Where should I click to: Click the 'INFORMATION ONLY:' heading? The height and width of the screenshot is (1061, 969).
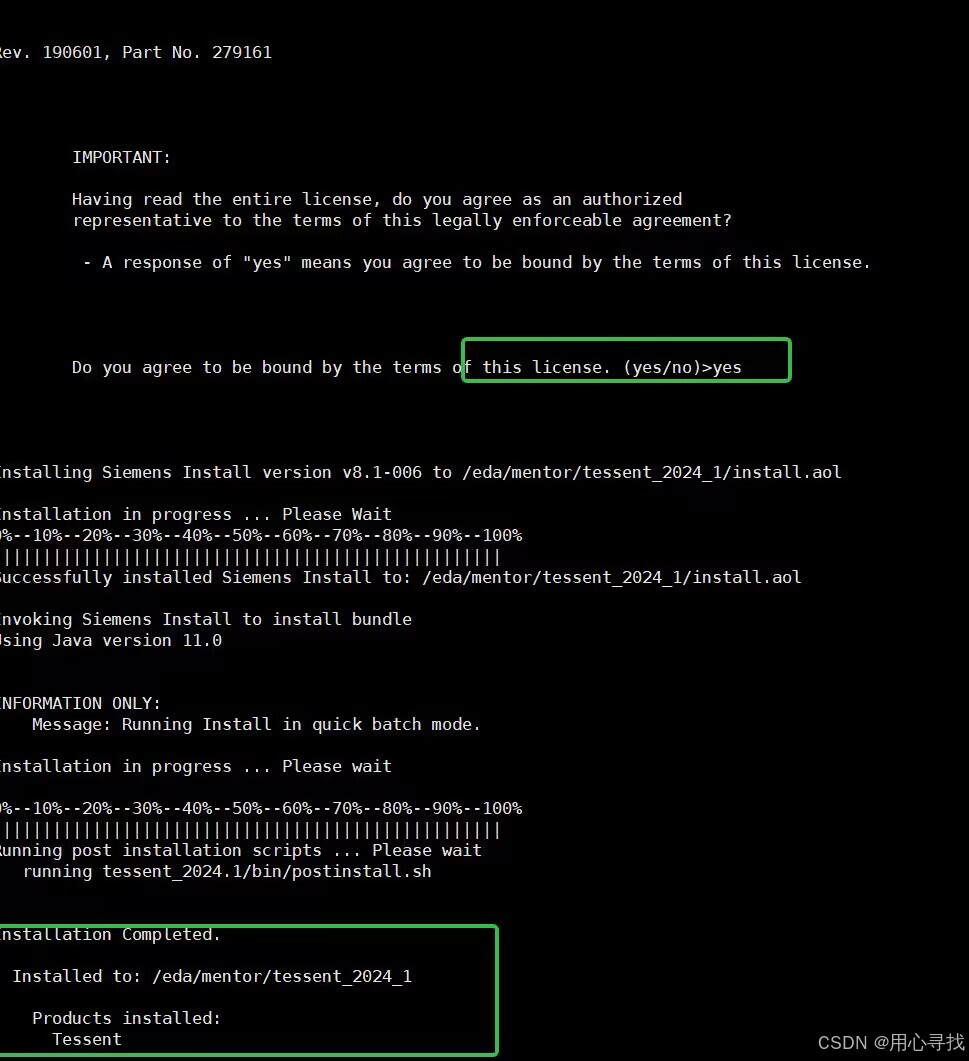[80, 704]
